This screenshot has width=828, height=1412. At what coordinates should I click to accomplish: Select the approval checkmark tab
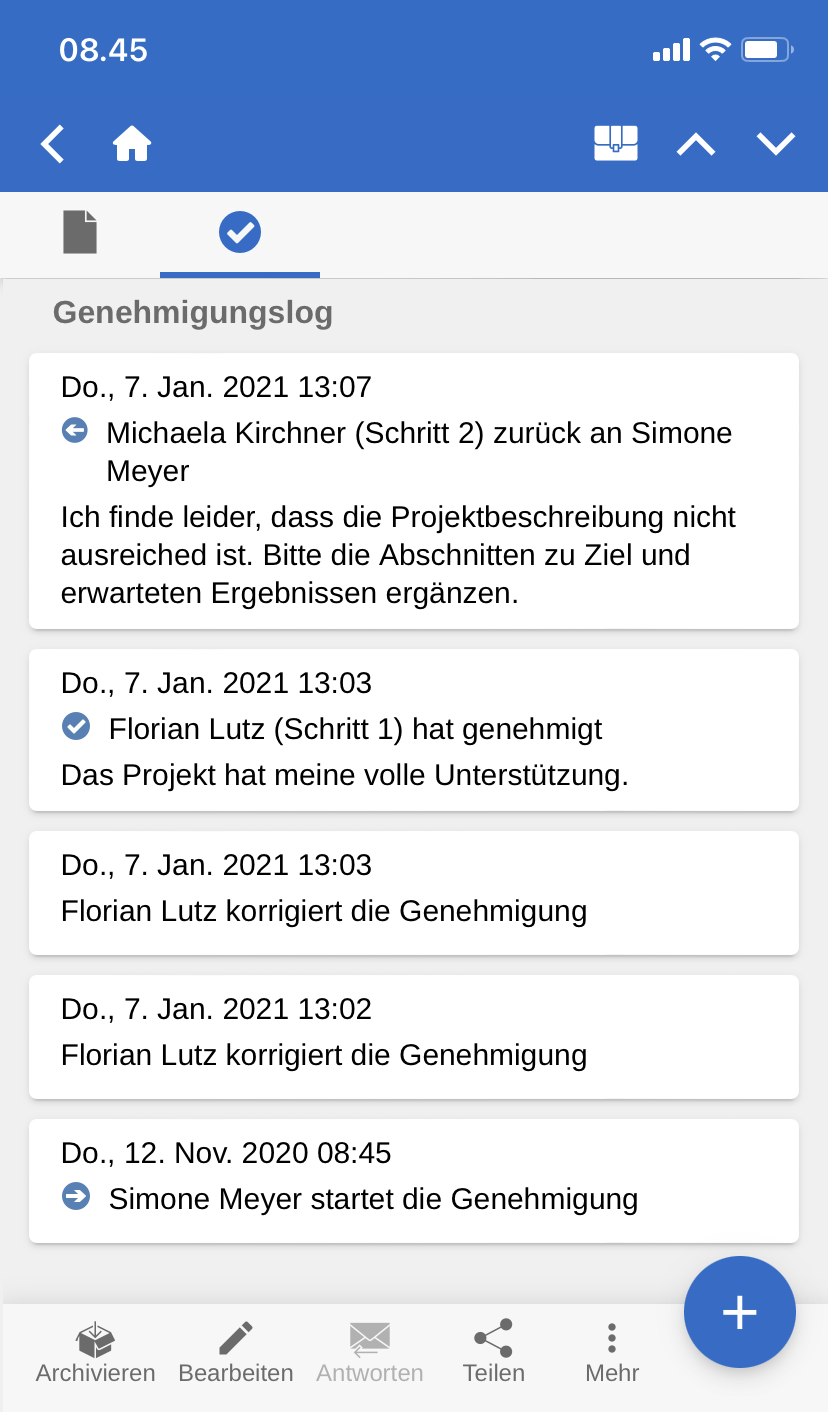pyautogui.click(x=240, y=233)
